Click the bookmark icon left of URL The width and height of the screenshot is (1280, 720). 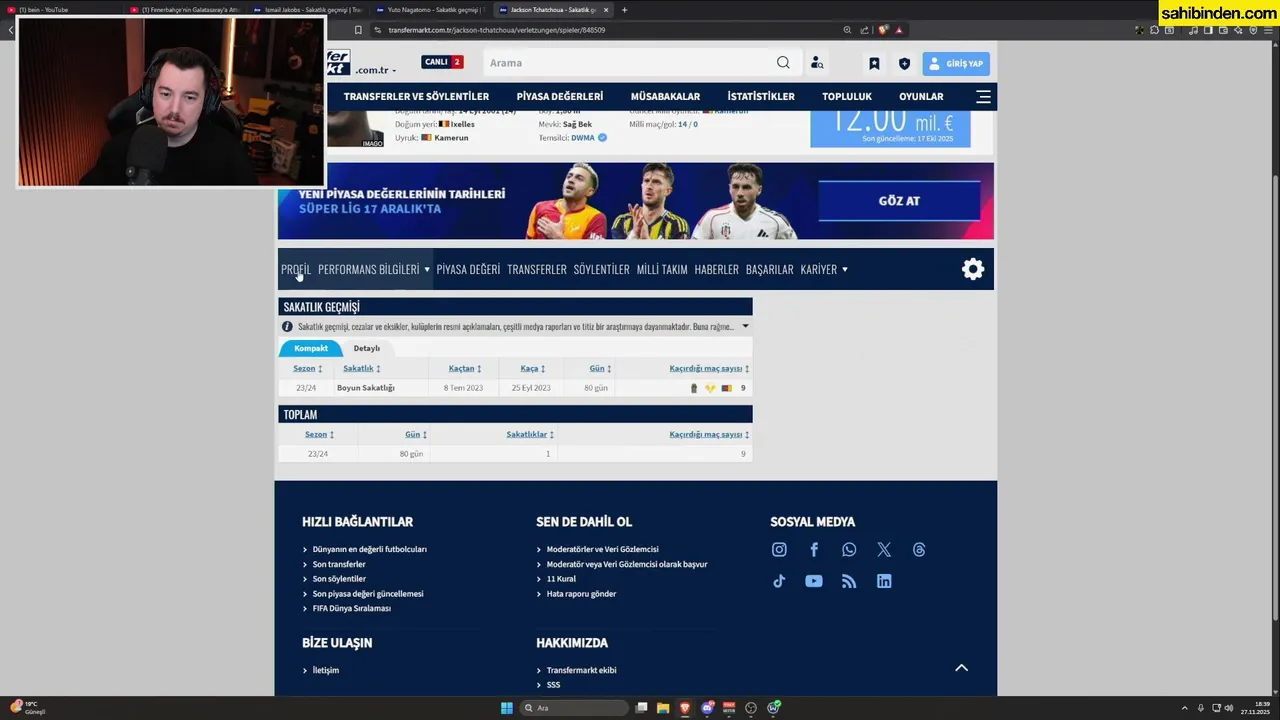point(358,30)
